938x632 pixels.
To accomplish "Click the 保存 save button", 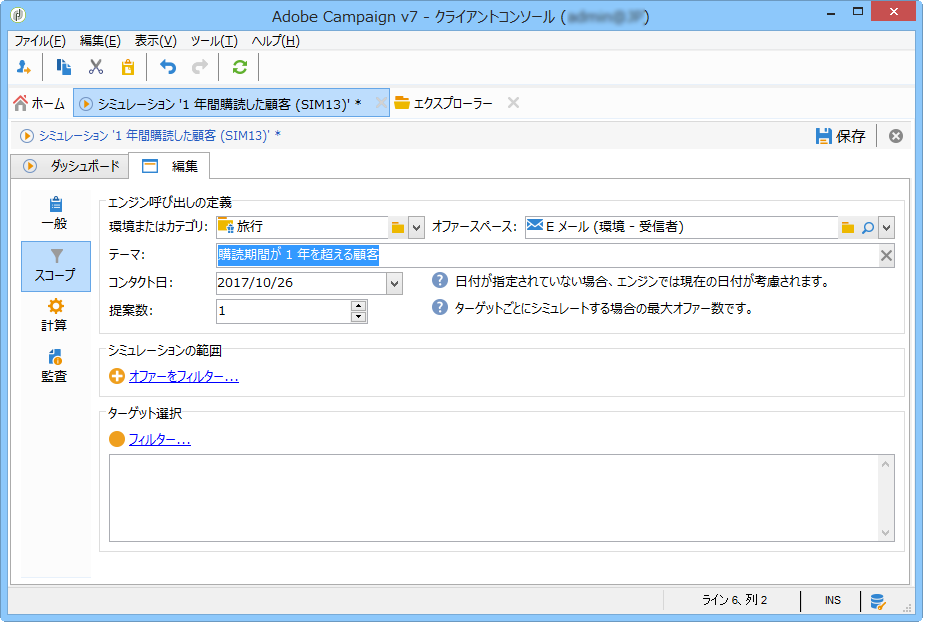I will [840, 136].
